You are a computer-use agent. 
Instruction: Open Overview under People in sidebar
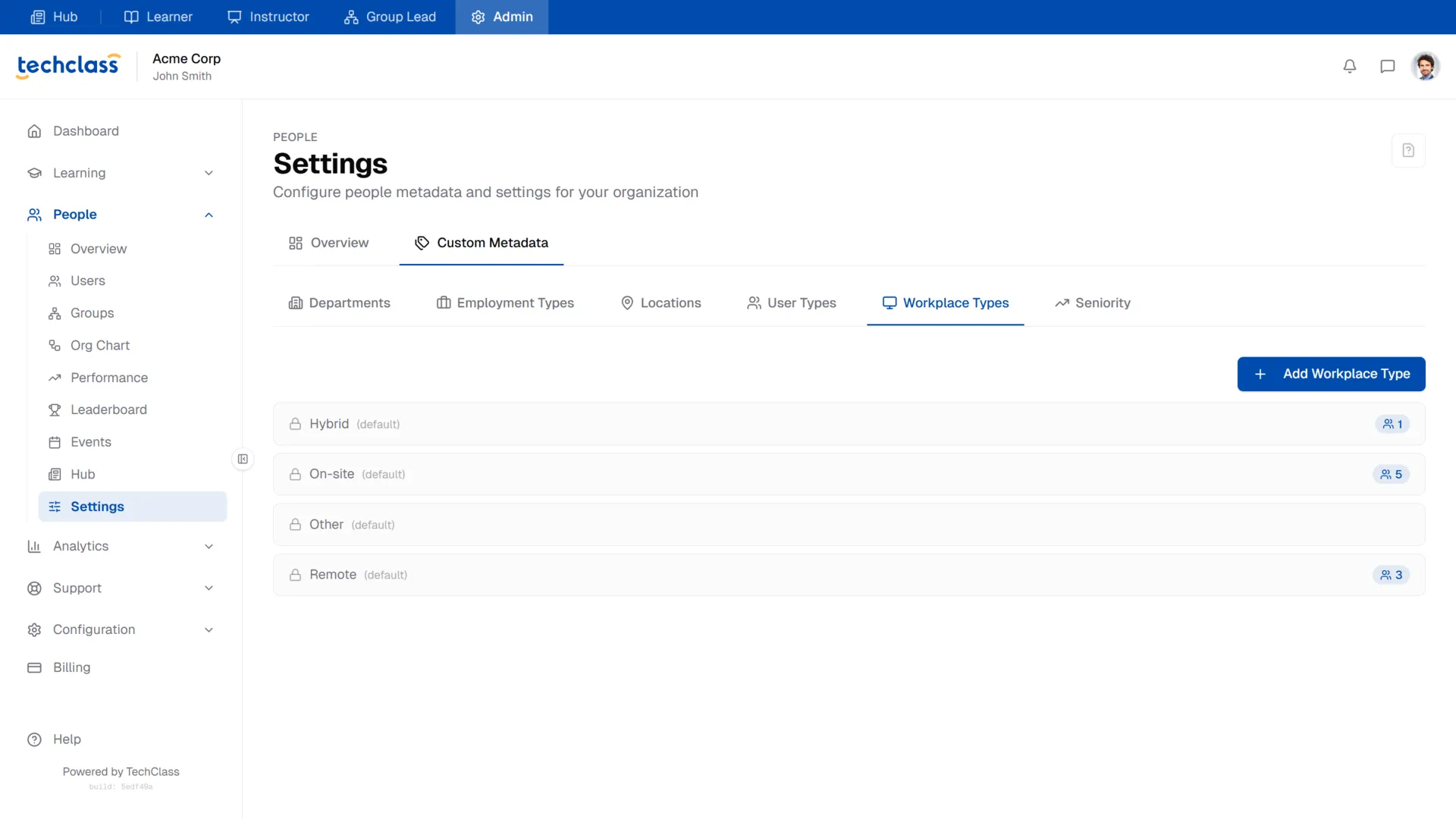(x=132, y=249)
